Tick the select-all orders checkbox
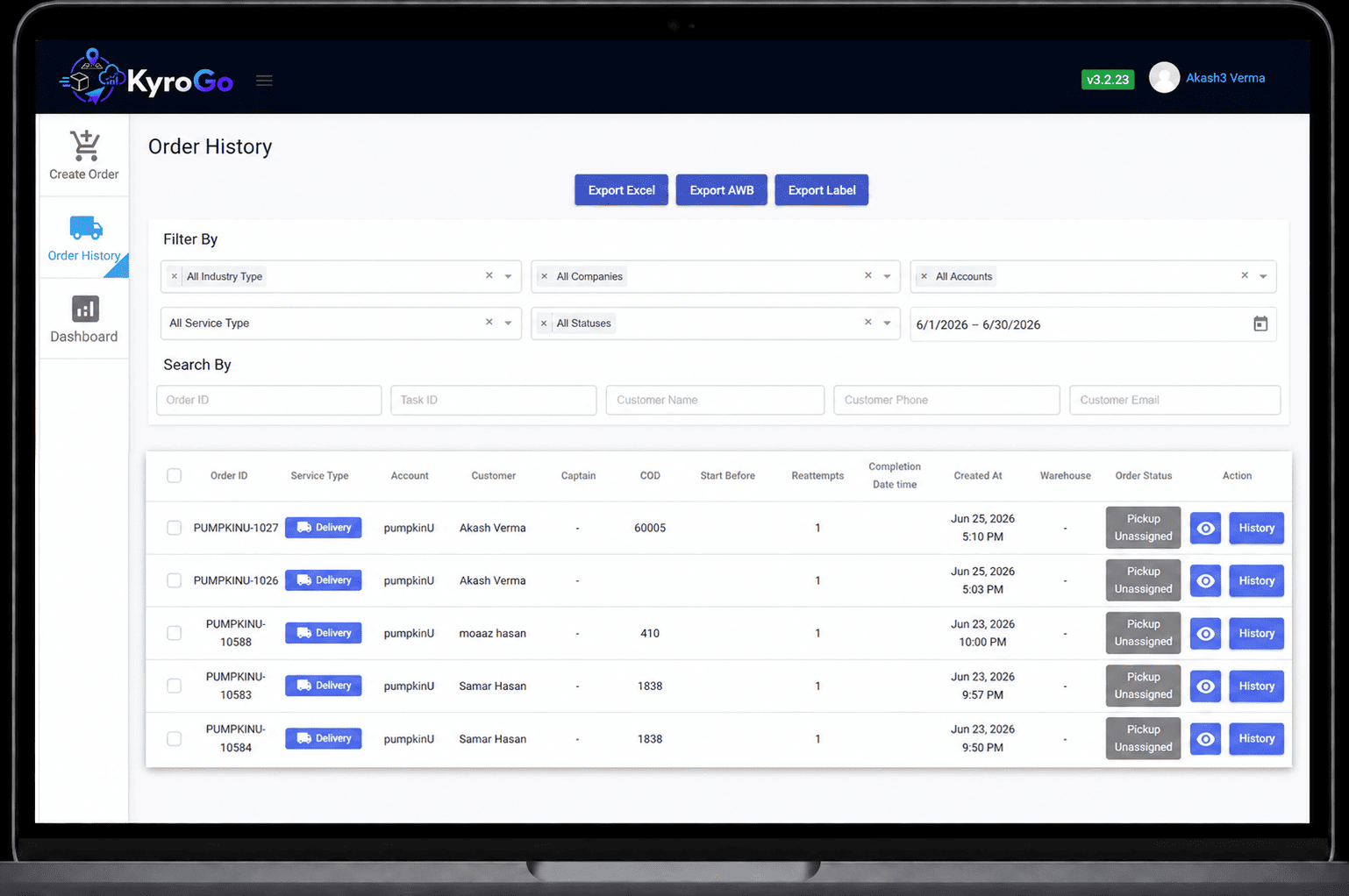This screenshot has height=896, width=1349. click(x=175, y=475)
